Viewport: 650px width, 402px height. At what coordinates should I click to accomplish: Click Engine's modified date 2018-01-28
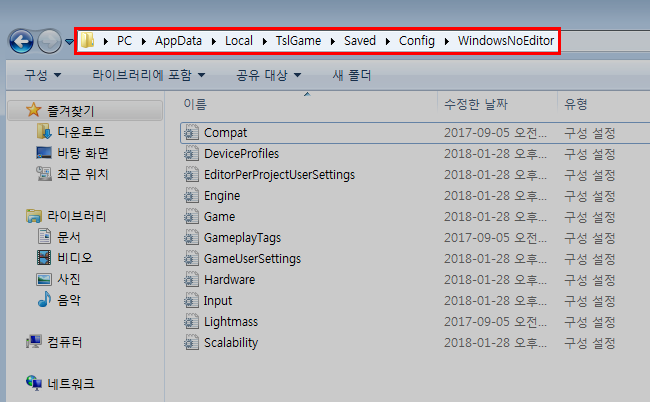[495, 196]
